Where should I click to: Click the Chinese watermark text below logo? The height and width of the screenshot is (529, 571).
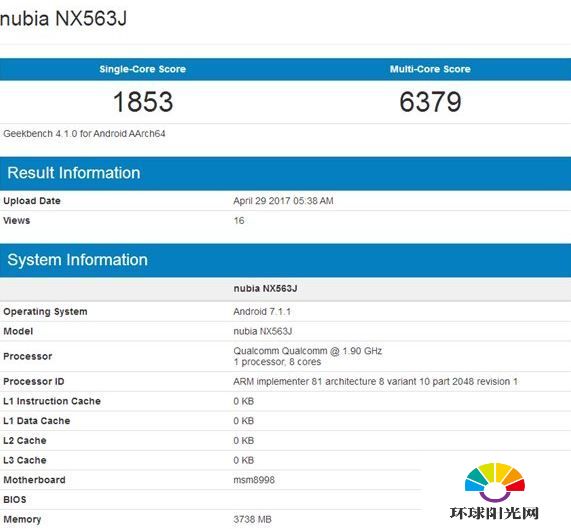pyautogui.click(x=494, y=513)
